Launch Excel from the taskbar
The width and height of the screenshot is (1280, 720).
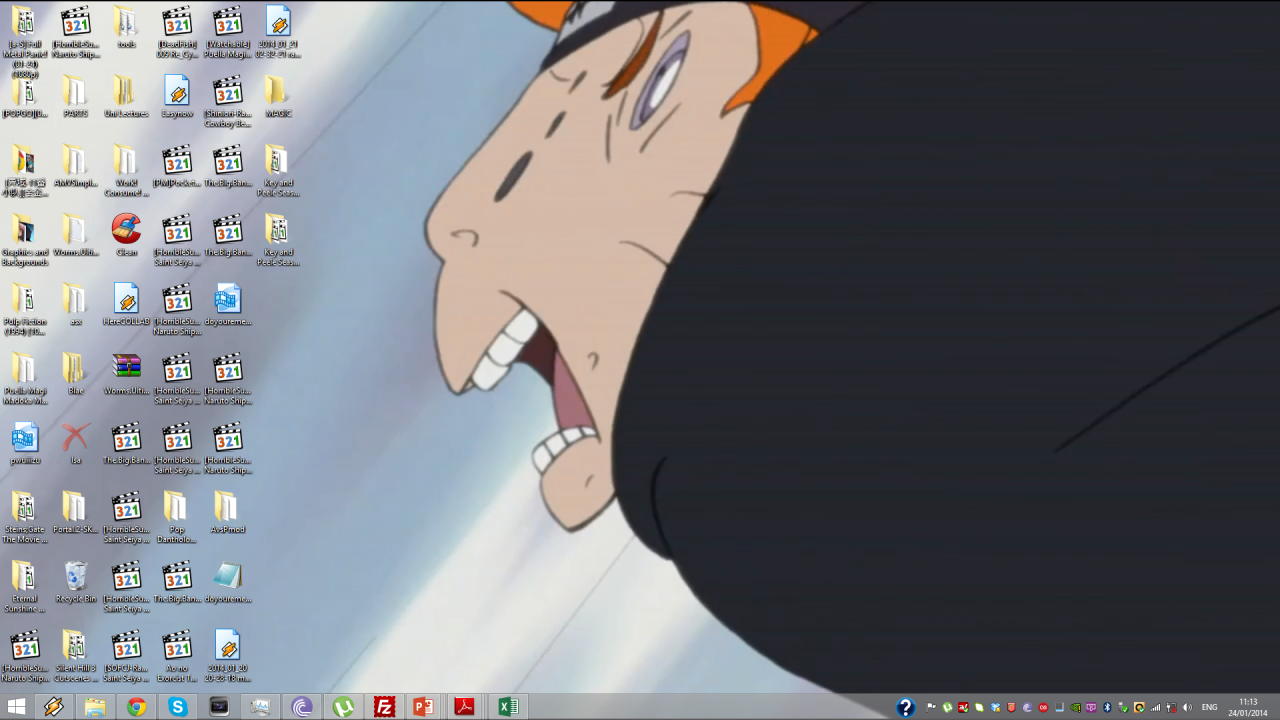[x=507, y=707]
